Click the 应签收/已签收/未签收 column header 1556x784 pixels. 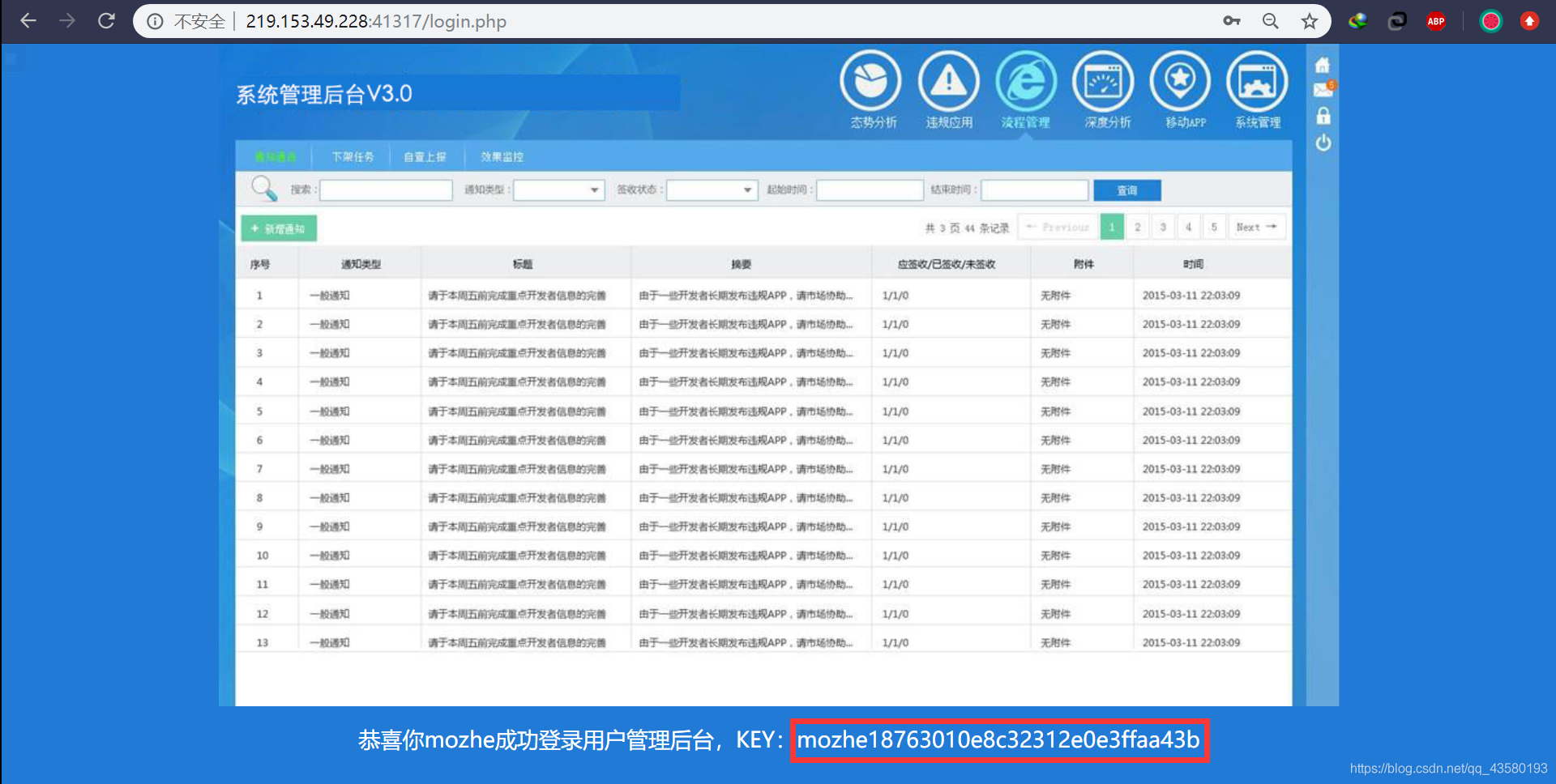947,264
